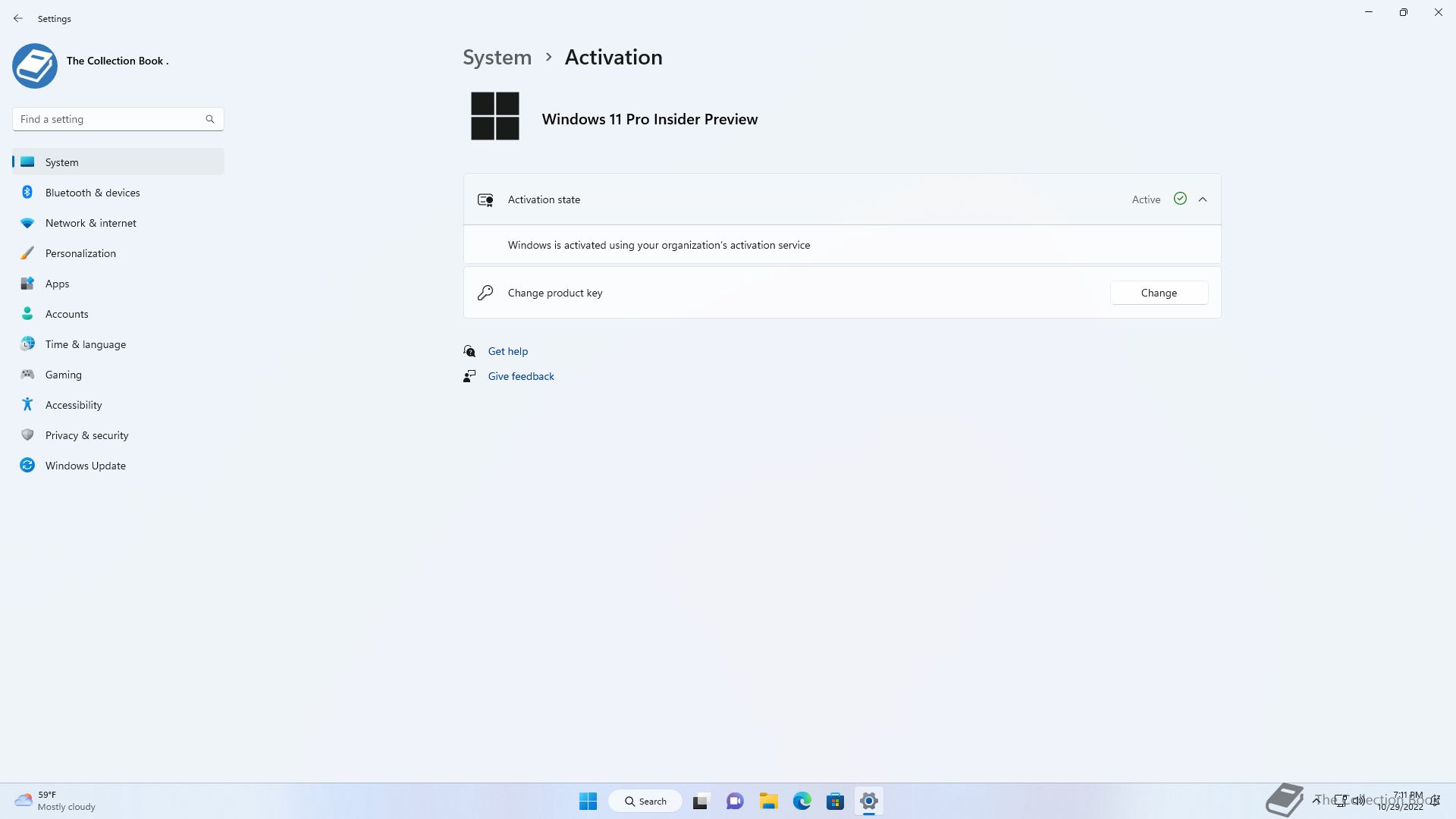Image resolution: width=1456 pixels, height=819 pixels.
Task: Open the taskbar clock and date
Action: tap(1401, 801)
